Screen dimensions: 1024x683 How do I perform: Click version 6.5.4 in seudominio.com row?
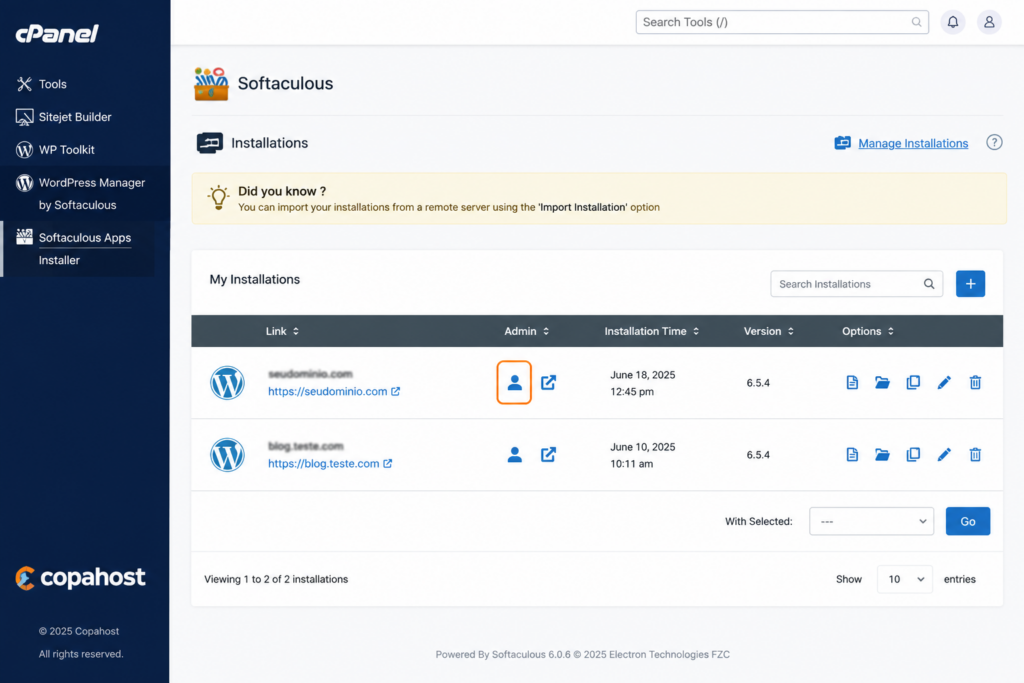pyautogui.click(x=758, y=383)
